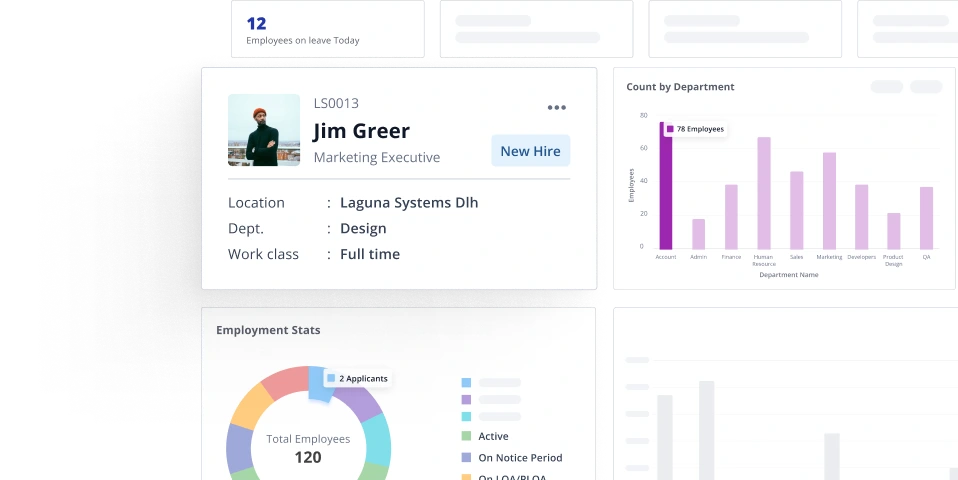Click Total Employees 120 in donut center
Screen dimensions: 958x480
(x=308, y=448)
